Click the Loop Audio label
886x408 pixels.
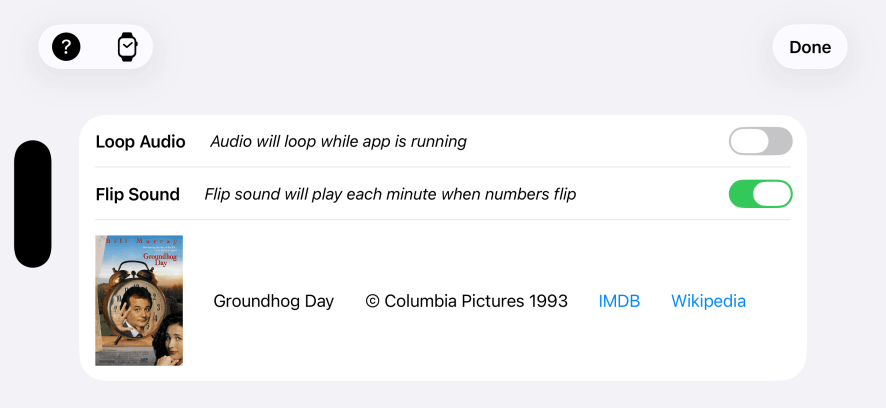pos(140,142)
